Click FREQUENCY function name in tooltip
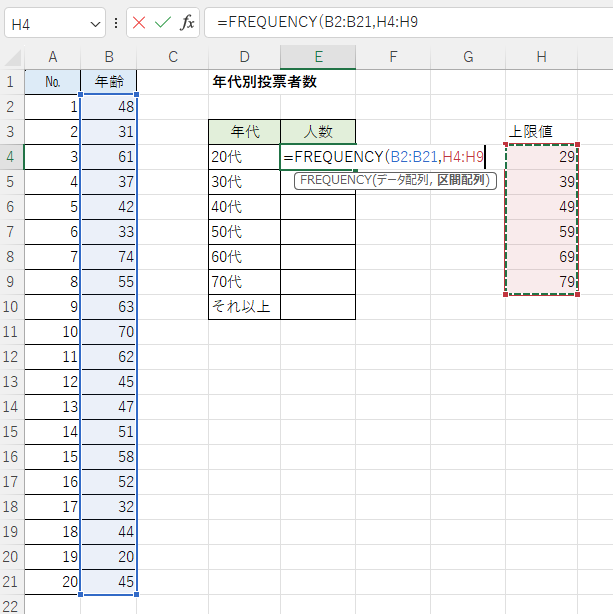Screen dimensions: 613x614 click(x=333, y=180)
